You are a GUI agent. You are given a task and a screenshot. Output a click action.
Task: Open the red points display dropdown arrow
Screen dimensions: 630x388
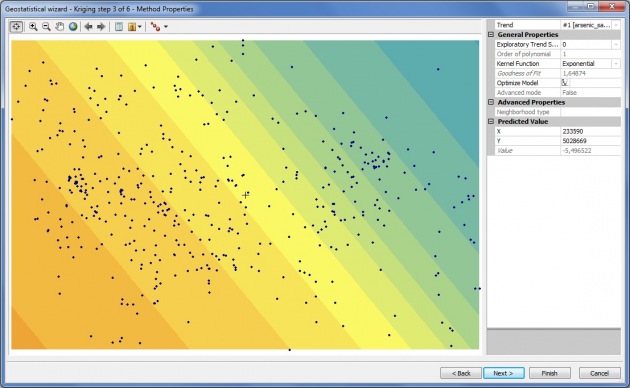point(166,27)
